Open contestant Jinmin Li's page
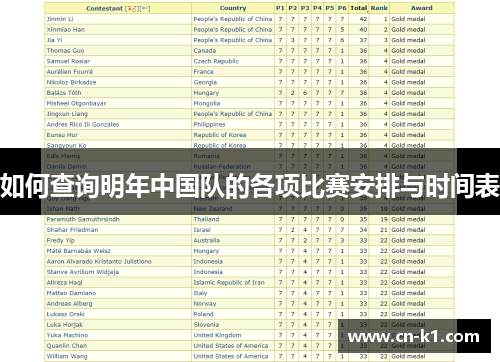Image resolution: width=500 pixels, height=362 pixels. [60, 19]
